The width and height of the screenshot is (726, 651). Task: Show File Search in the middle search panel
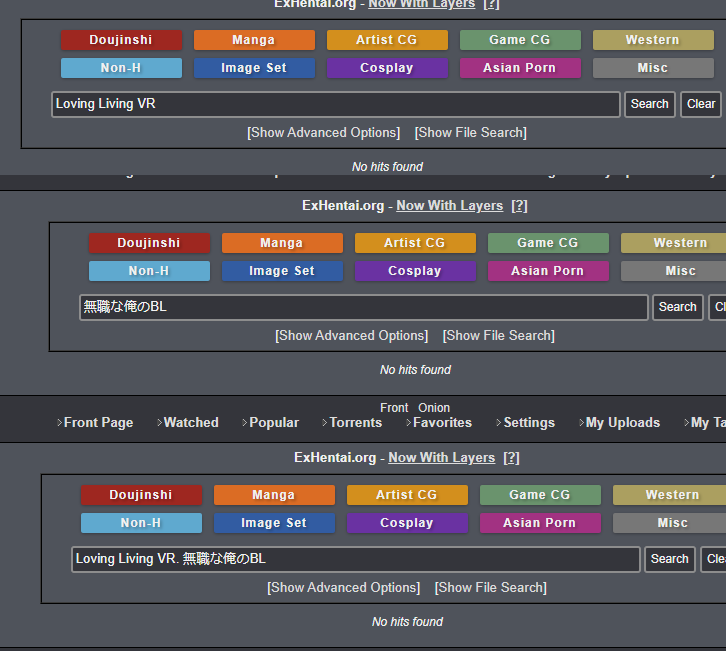(x=498, y=336)
